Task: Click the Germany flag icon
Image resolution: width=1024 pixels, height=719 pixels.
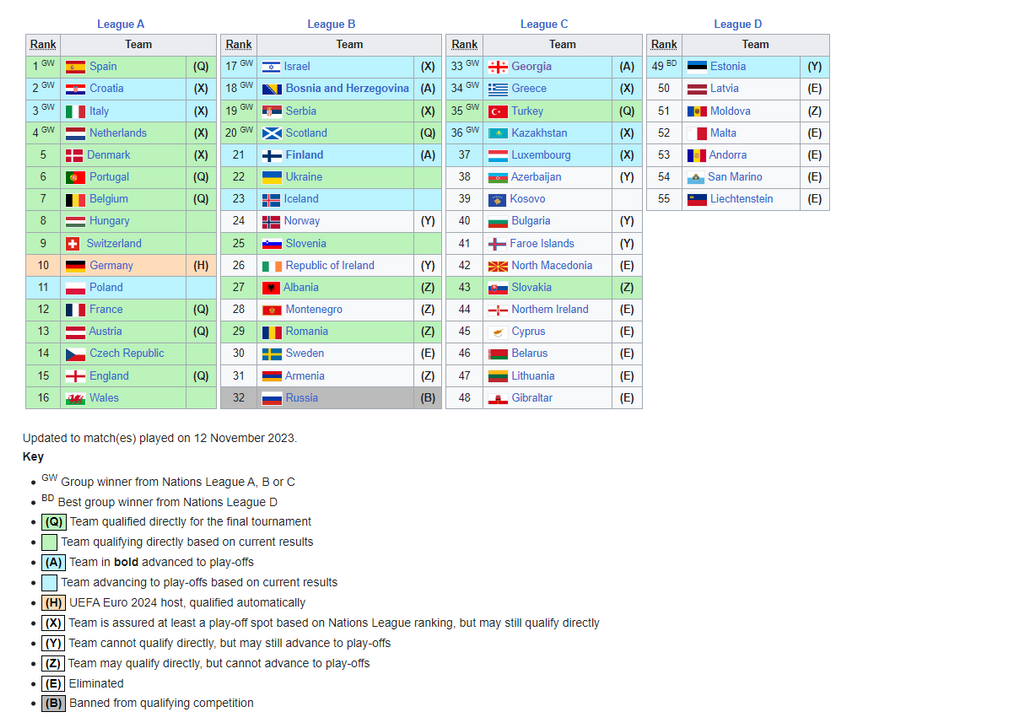Action: [x=75, y=266]
